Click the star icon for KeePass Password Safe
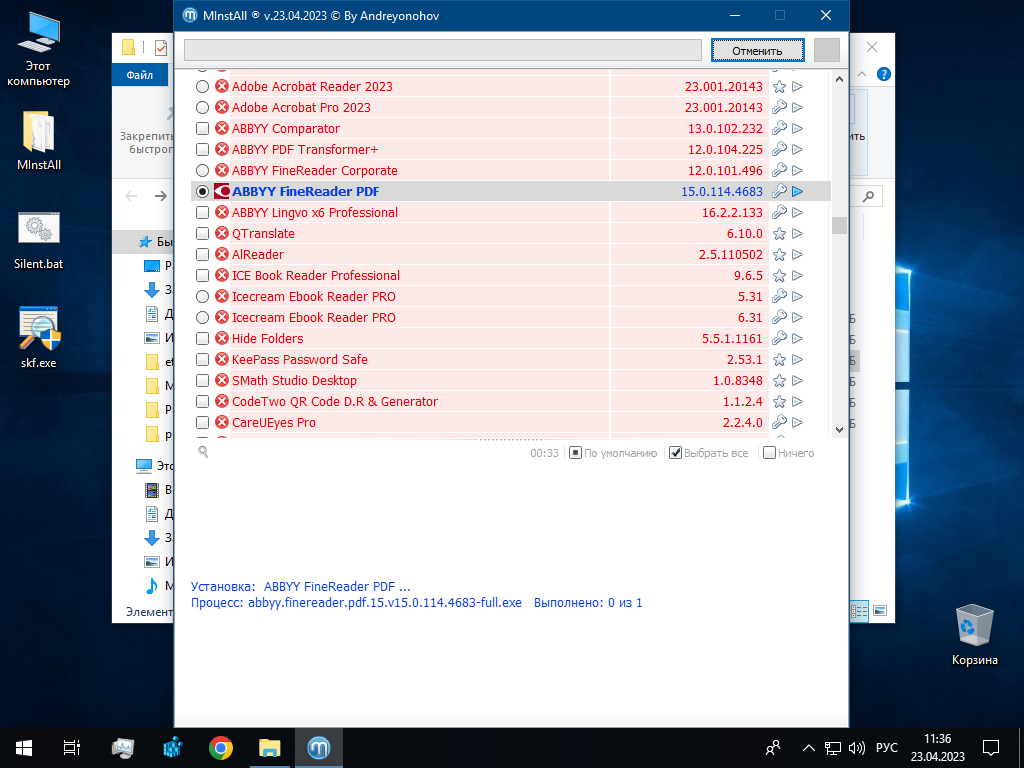Image resolution: width=1024 pixels, height=768 pixels. pyautogui.click(x=779, y=359)
